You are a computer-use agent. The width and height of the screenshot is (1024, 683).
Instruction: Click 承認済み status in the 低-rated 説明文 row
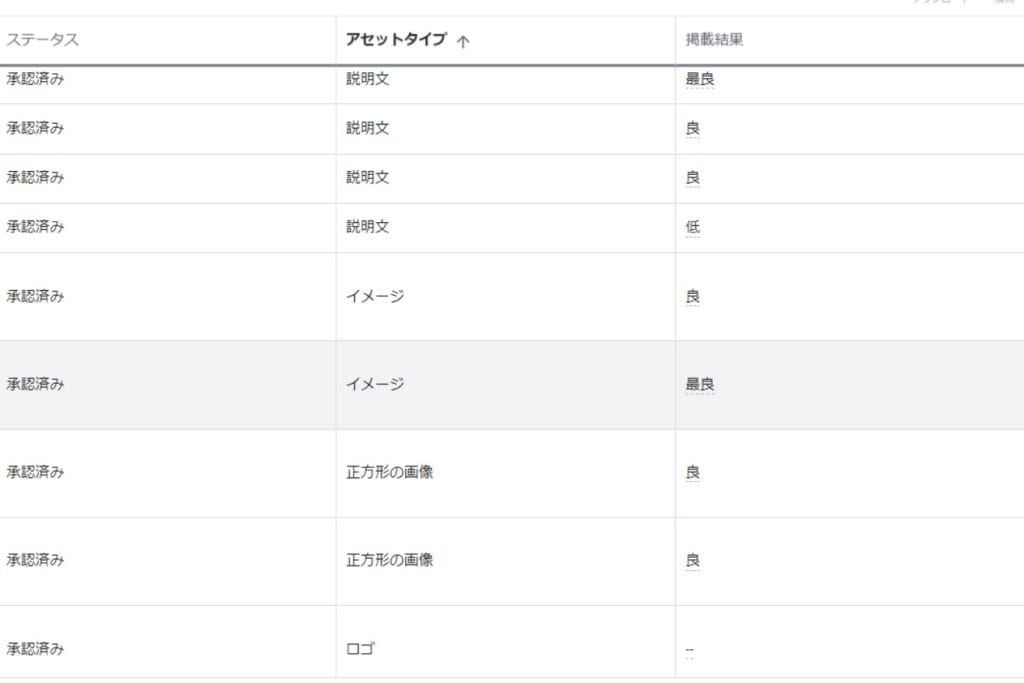click(35, 227)
